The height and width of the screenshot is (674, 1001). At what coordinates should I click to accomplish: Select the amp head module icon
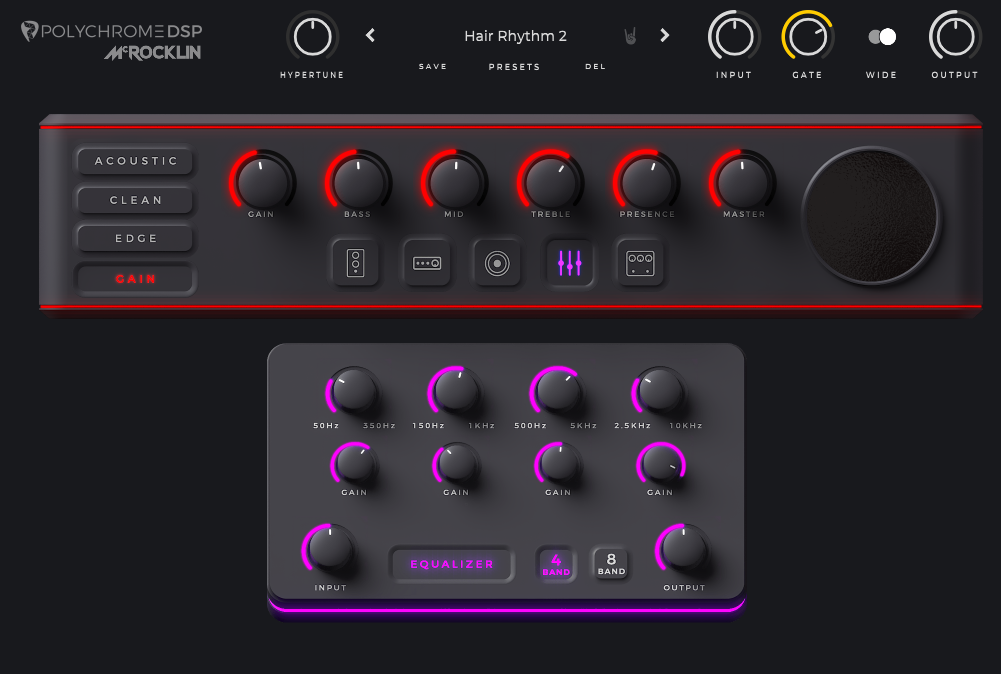coord(427,263)
